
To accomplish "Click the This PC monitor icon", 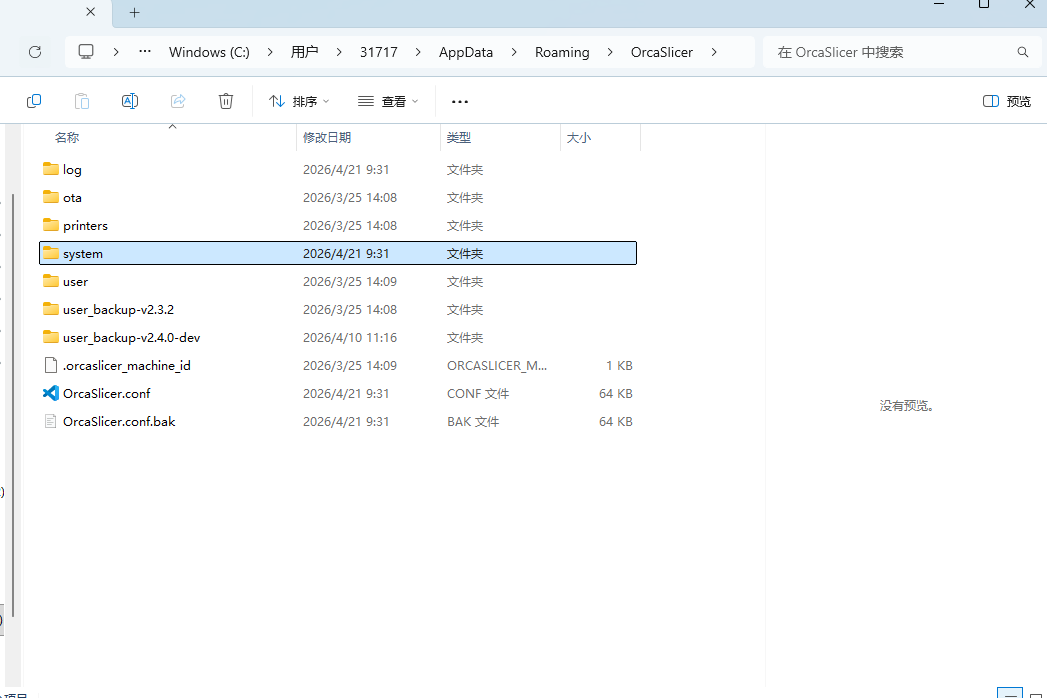I will (x=85, y=51).
